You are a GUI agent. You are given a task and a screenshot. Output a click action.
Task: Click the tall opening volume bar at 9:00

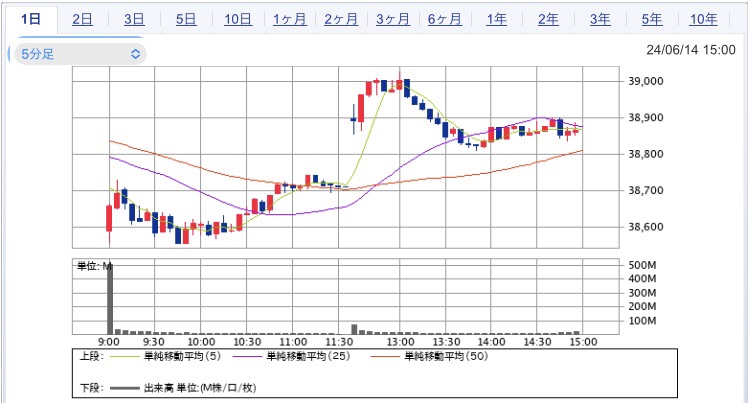point(110,298)
